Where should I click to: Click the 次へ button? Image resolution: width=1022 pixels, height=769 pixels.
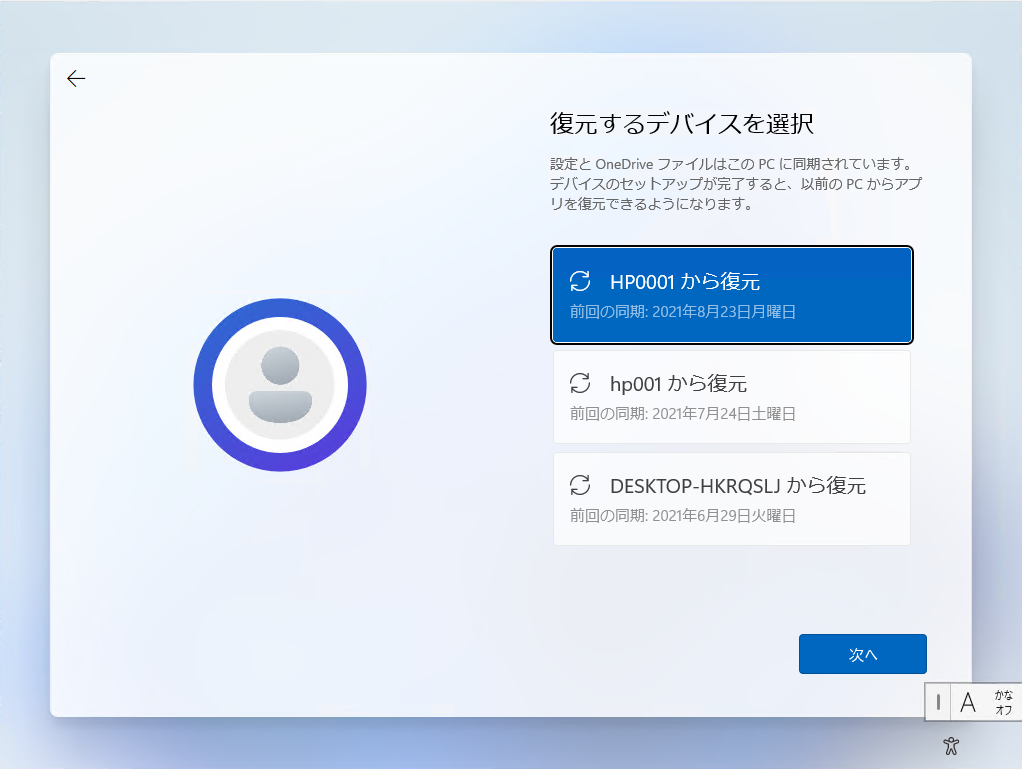click(x=862, y=654)
